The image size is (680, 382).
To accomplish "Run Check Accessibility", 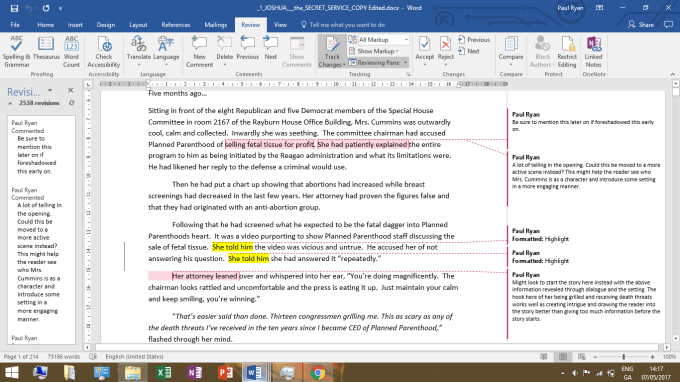I will click(x=104, y=52).
